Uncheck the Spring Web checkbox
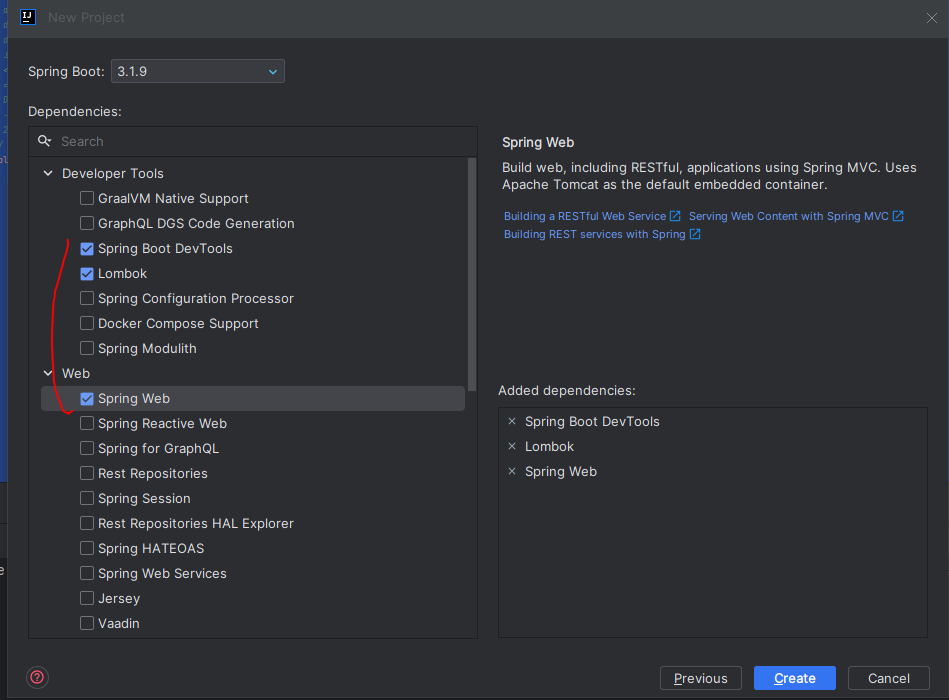Viewport: 949px width, 700px height. [87, 399]
